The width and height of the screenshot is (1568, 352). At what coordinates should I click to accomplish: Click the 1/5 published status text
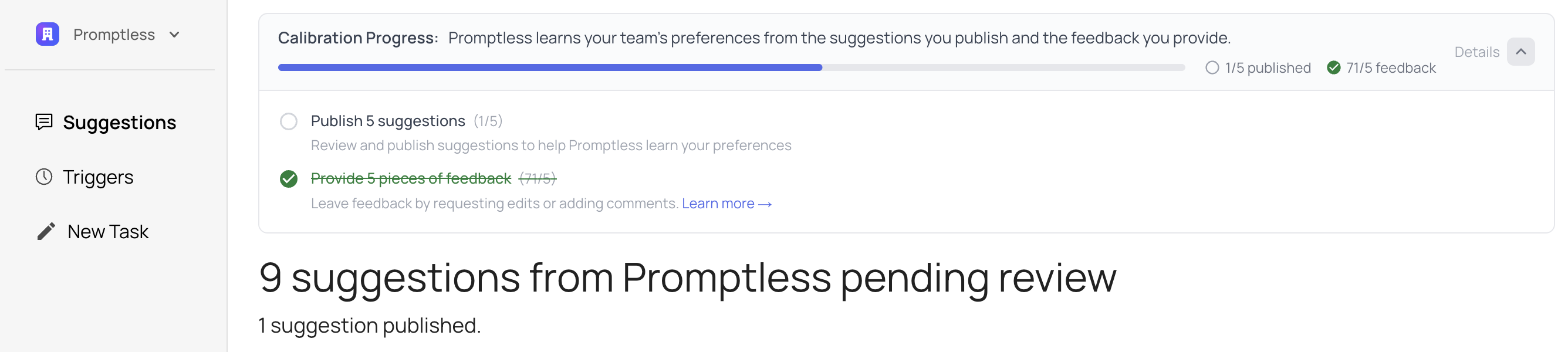click(1268, 68)
